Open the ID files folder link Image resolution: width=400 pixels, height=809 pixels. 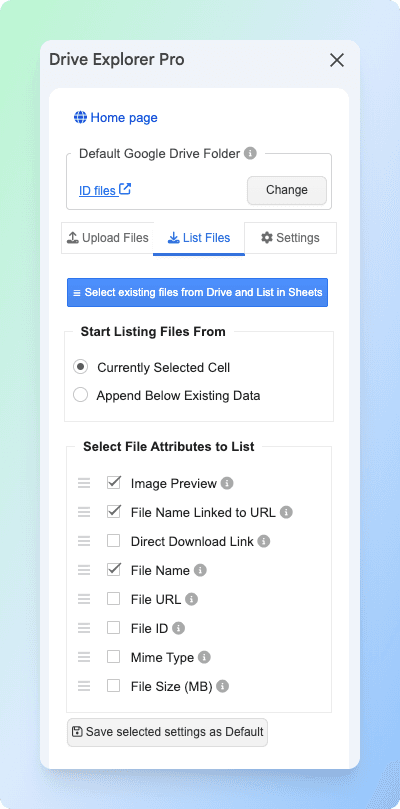(97, 190)
